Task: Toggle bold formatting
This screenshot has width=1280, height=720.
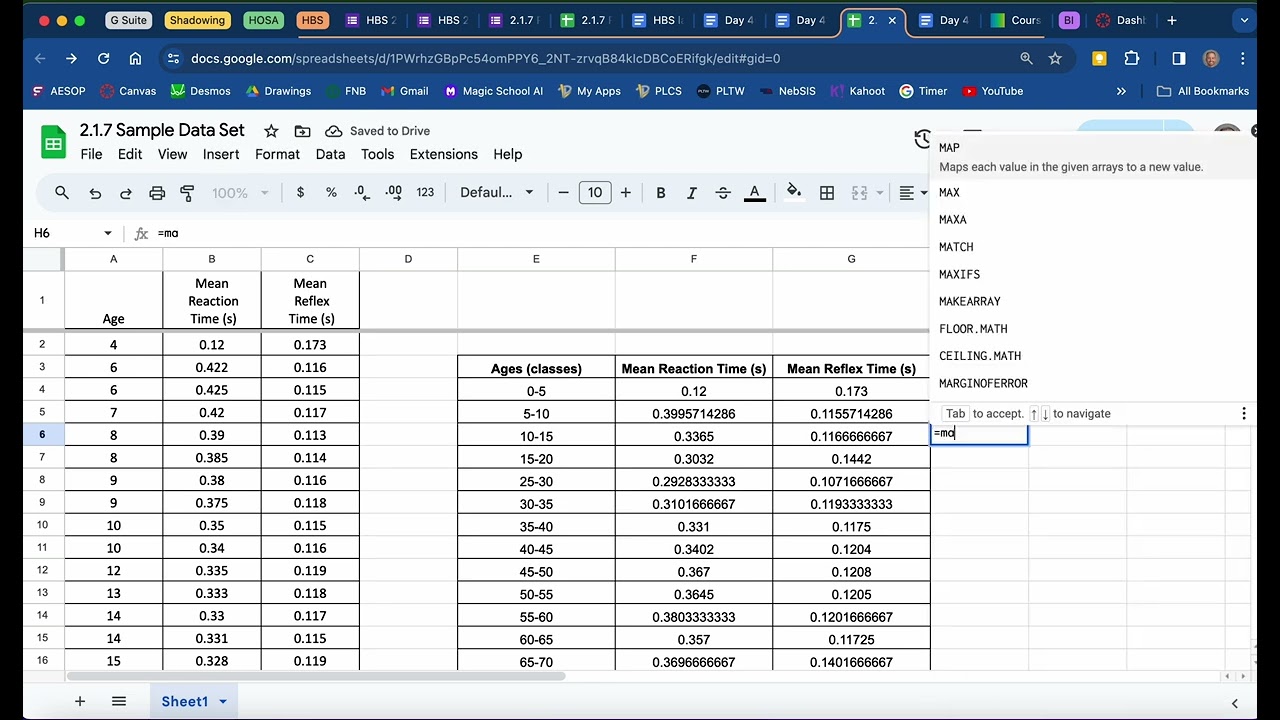Action: (x=661, y=193)
